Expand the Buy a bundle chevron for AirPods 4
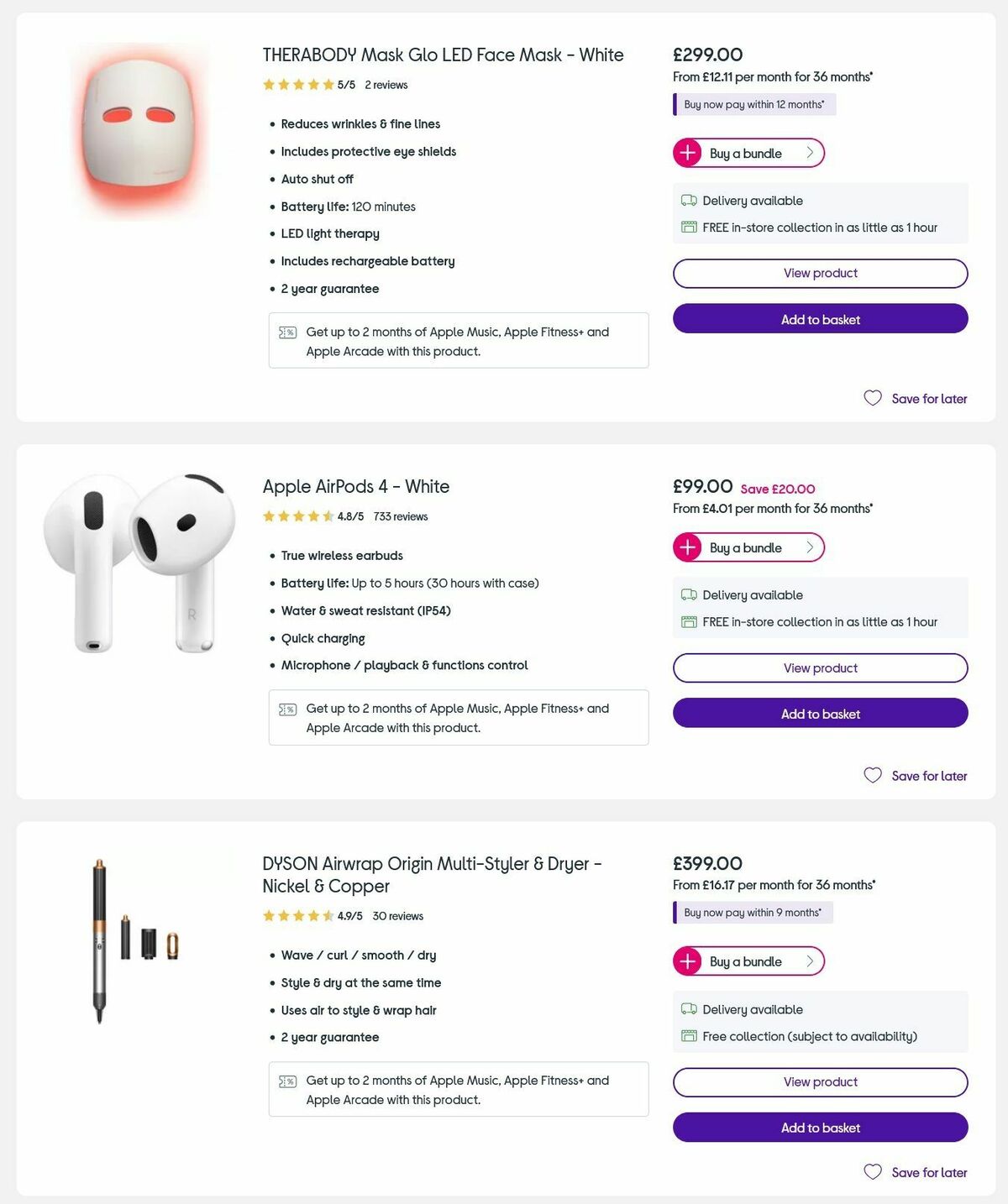1008x1204 pixels. click(809, 547)
